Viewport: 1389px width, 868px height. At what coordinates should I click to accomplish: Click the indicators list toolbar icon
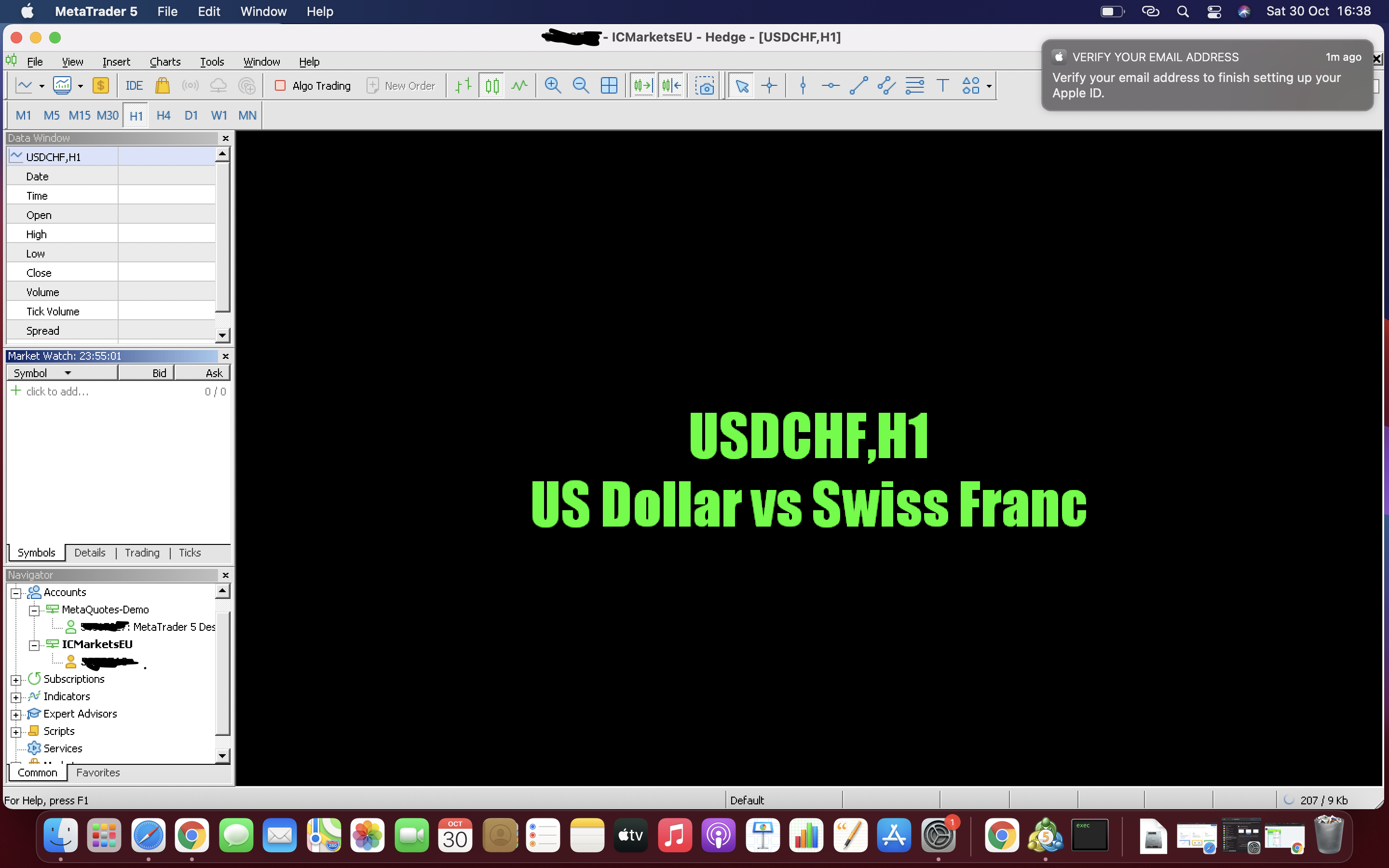(62, 85)
